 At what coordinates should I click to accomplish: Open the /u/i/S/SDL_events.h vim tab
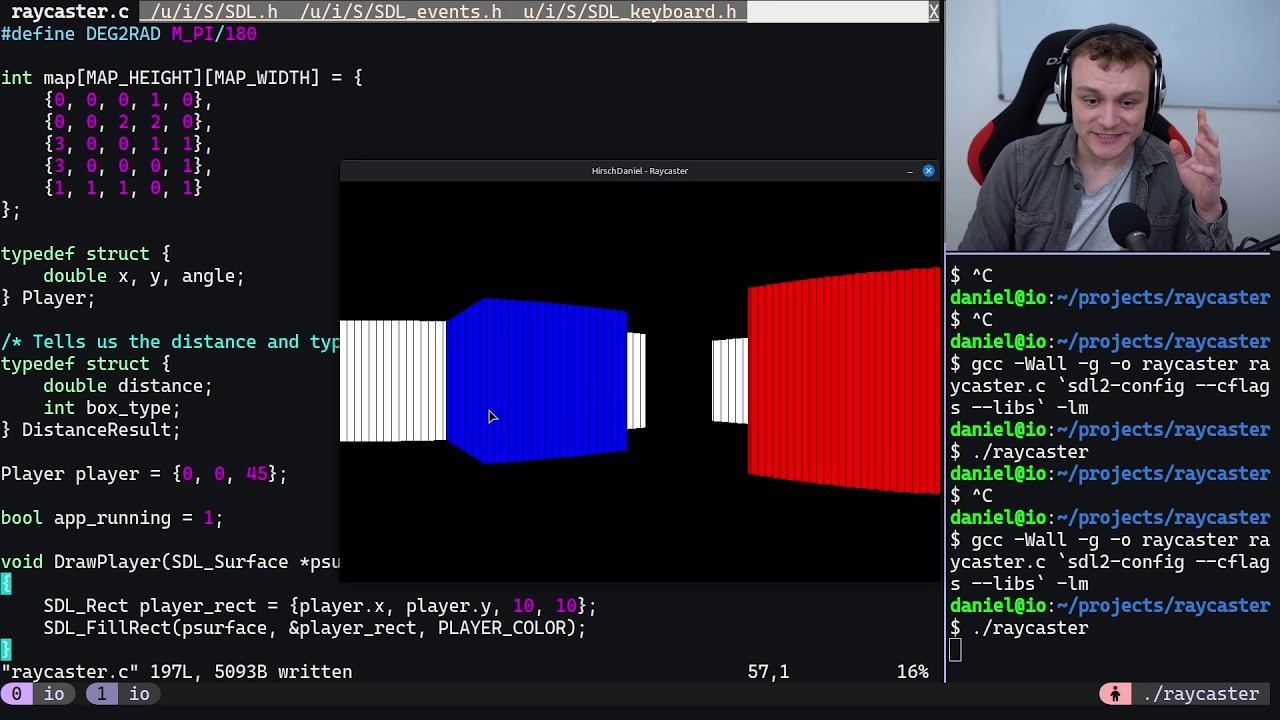coord(400,12)
